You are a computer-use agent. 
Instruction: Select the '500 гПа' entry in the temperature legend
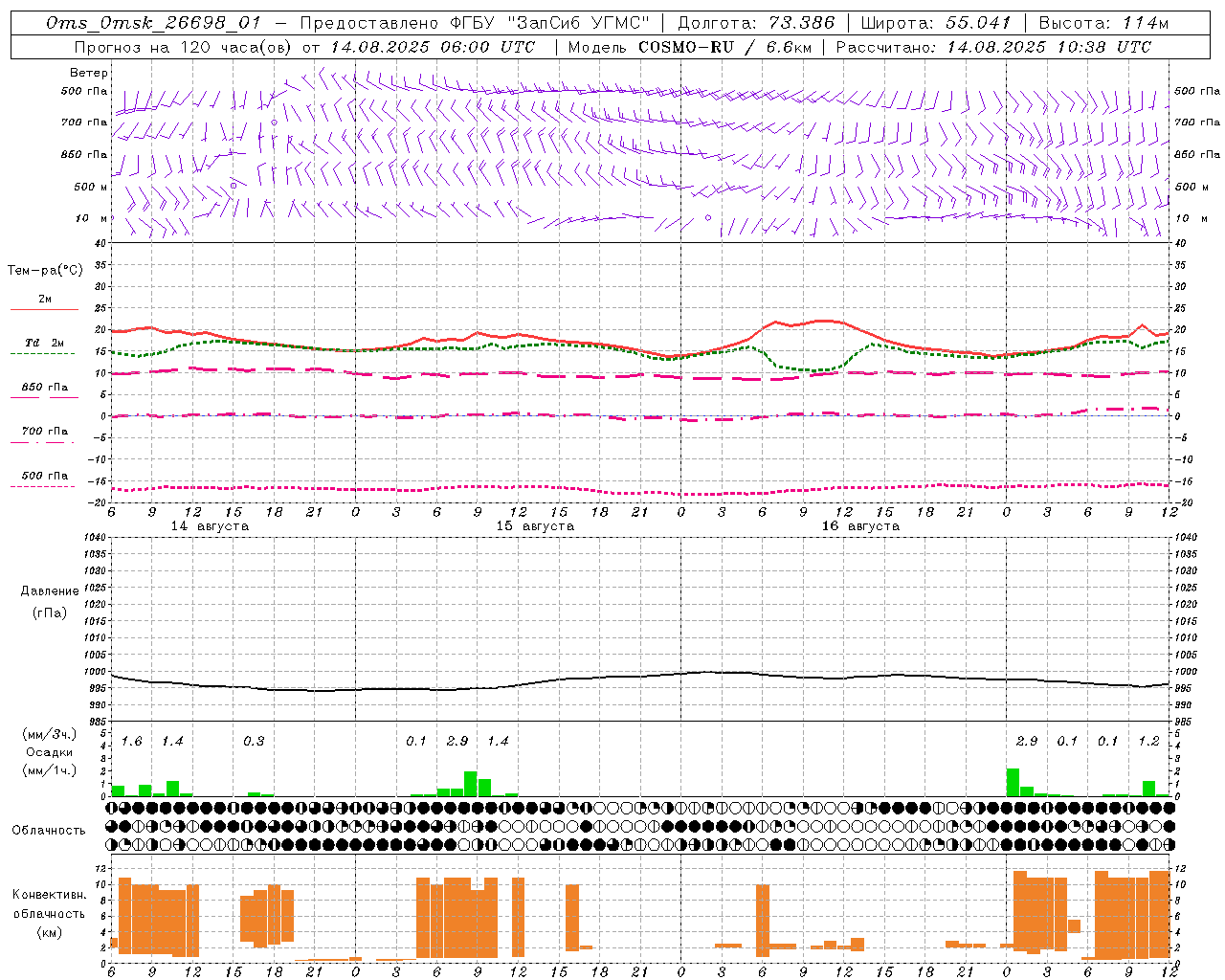pos(45,476)
